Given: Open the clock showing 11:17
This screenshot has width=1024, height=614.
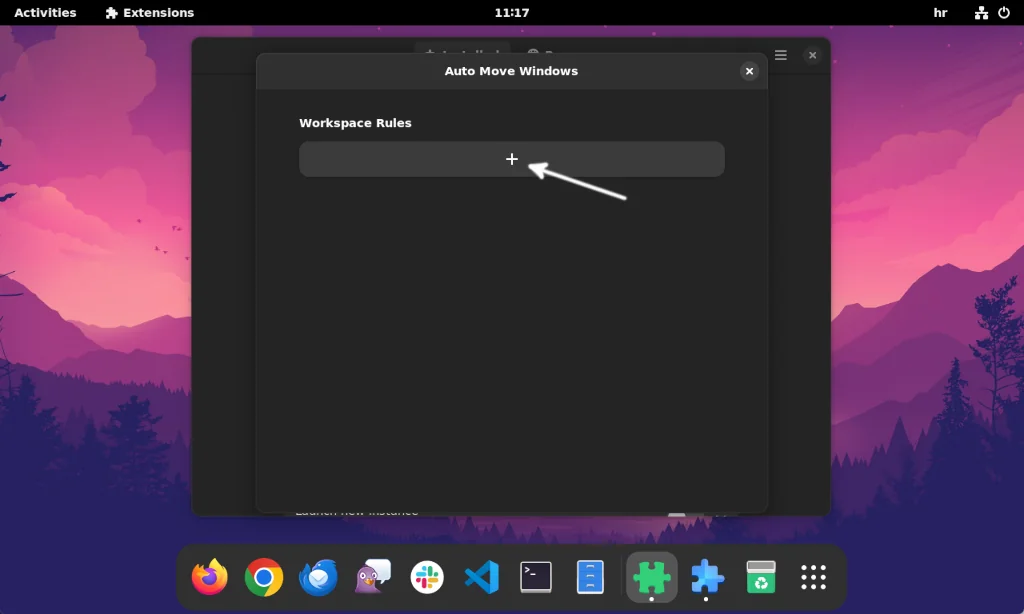Looking at the screenshot, I should 511,13.
